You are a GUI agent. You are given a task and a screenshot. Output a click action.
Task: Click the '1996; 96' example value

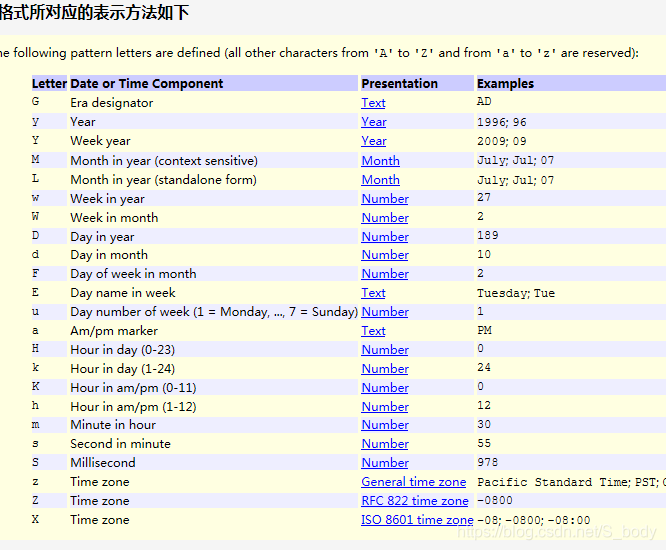(502, 122)
